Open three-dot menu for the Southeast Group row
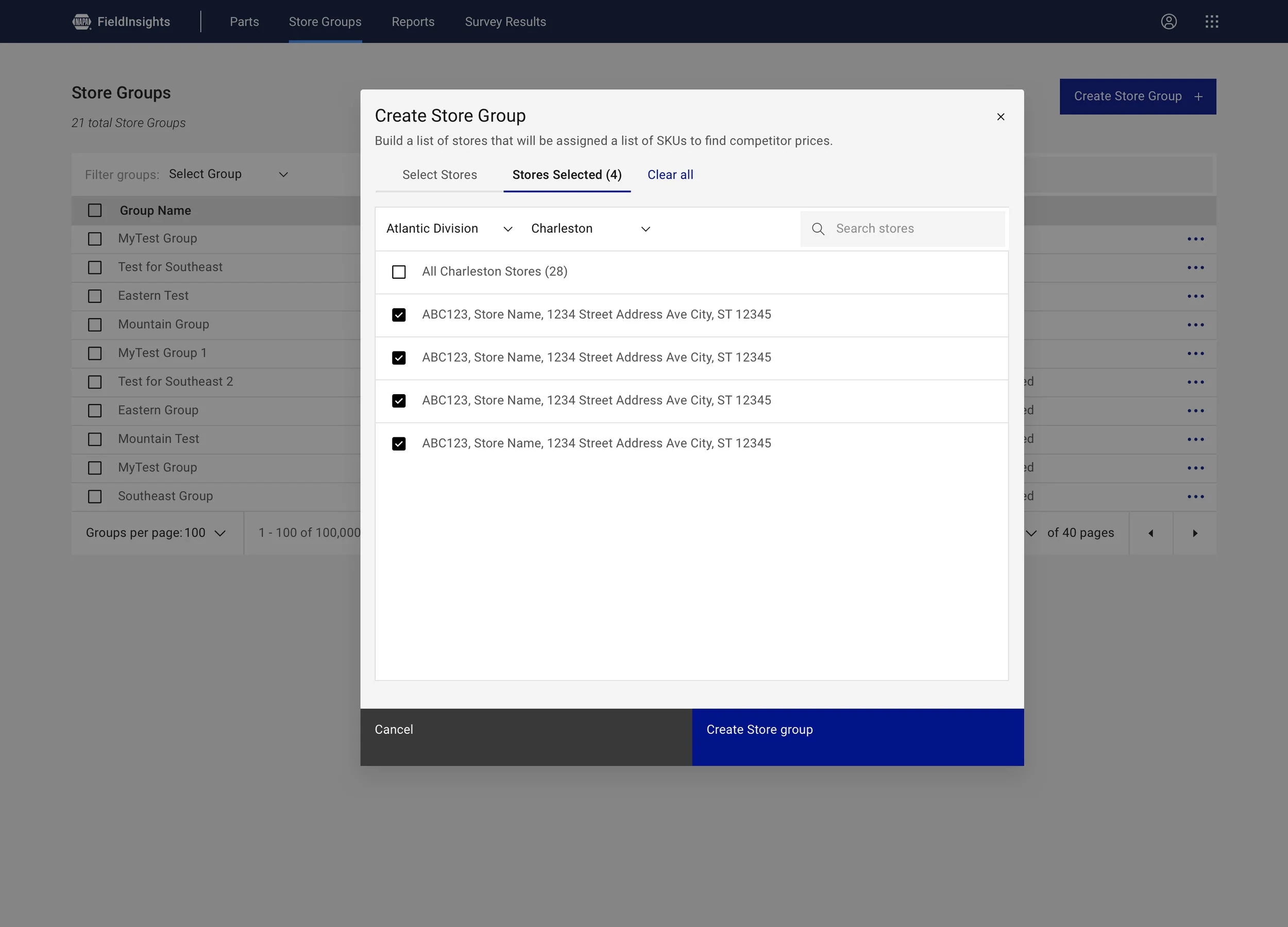The image size is (1288, 927). tap(1195, 497)
